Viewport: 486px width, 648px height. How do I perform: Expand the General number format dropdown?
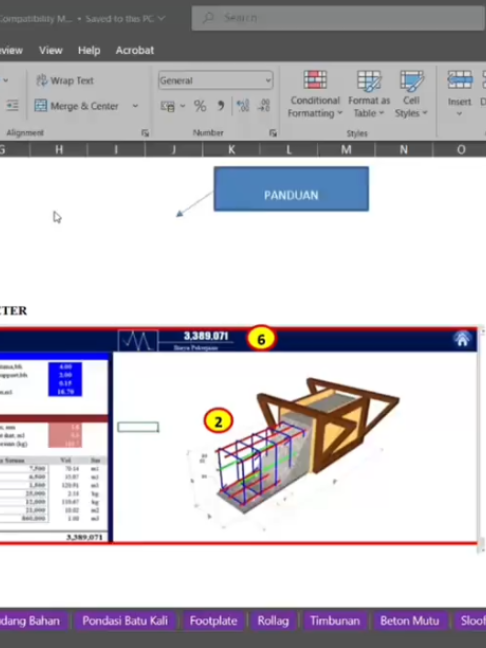(x=268, y=80)
